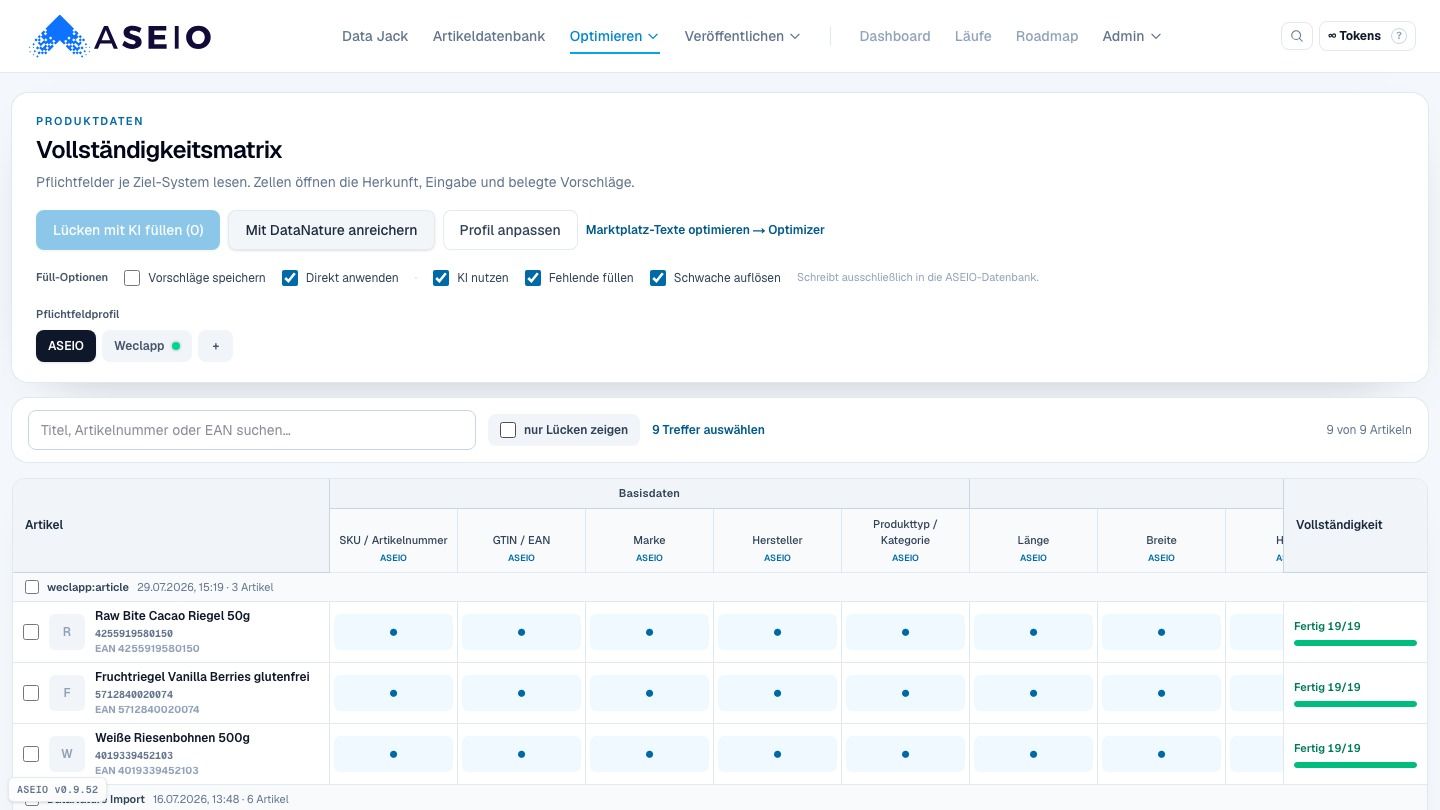Open the GTIN / EAN cell dot for Weiße Riesenbohnen
This screenshot has height=810, width=1440.
click(x=521, y=754)
